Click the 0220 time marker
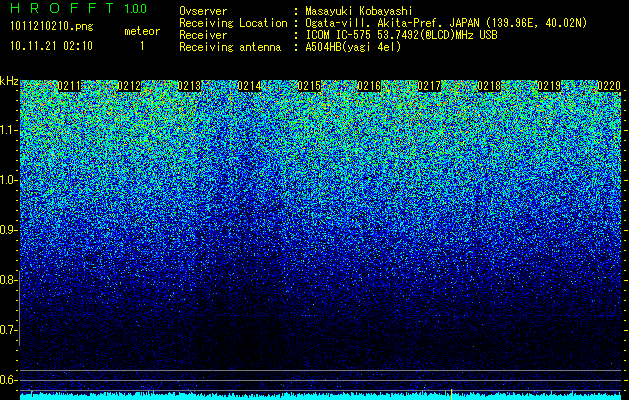Viewport: 629px width, 400px height. pyautogui.click(x=609, y=86)
